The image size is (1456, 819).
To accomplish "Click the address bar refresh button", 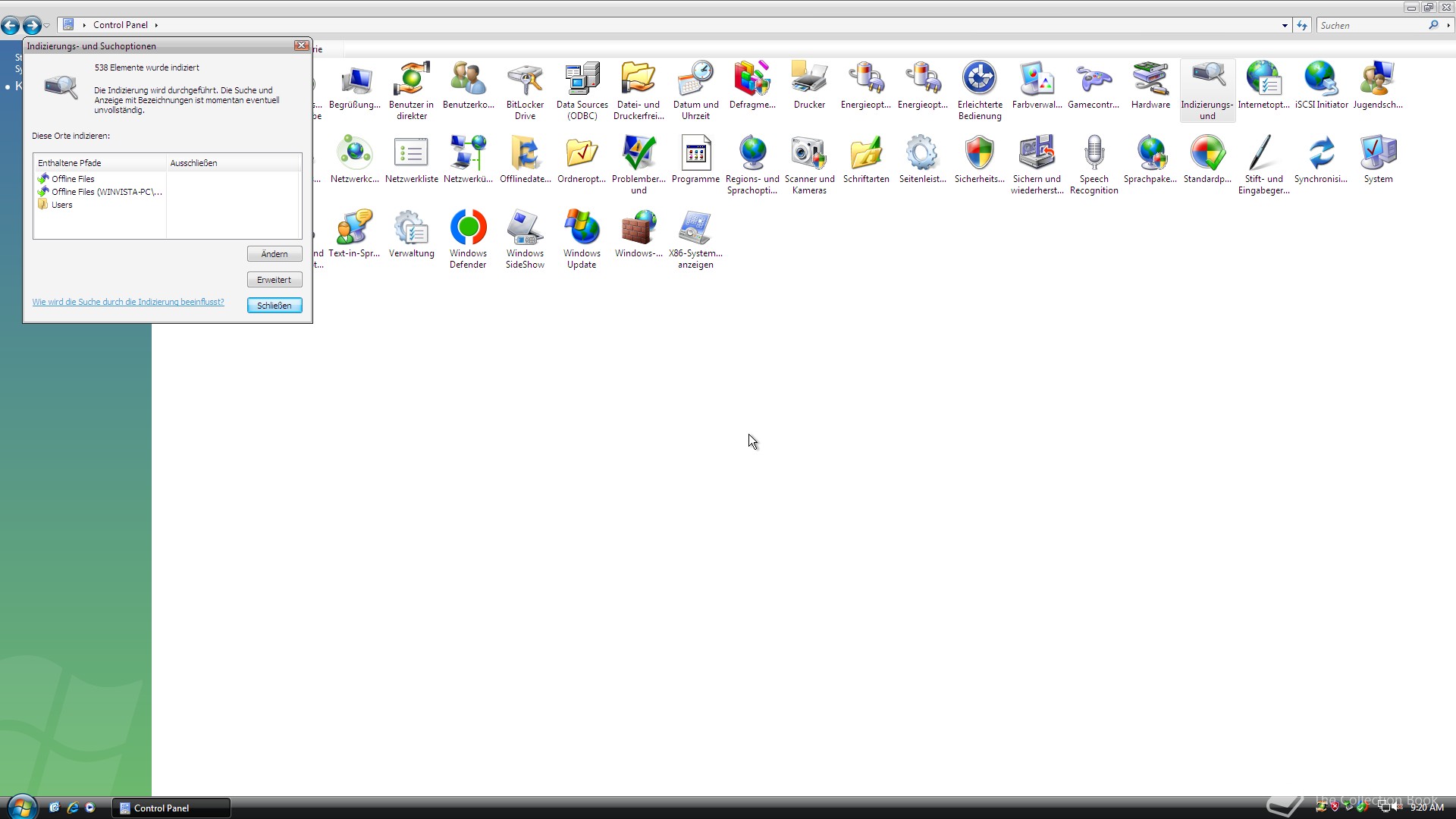I will (1302, 25).
